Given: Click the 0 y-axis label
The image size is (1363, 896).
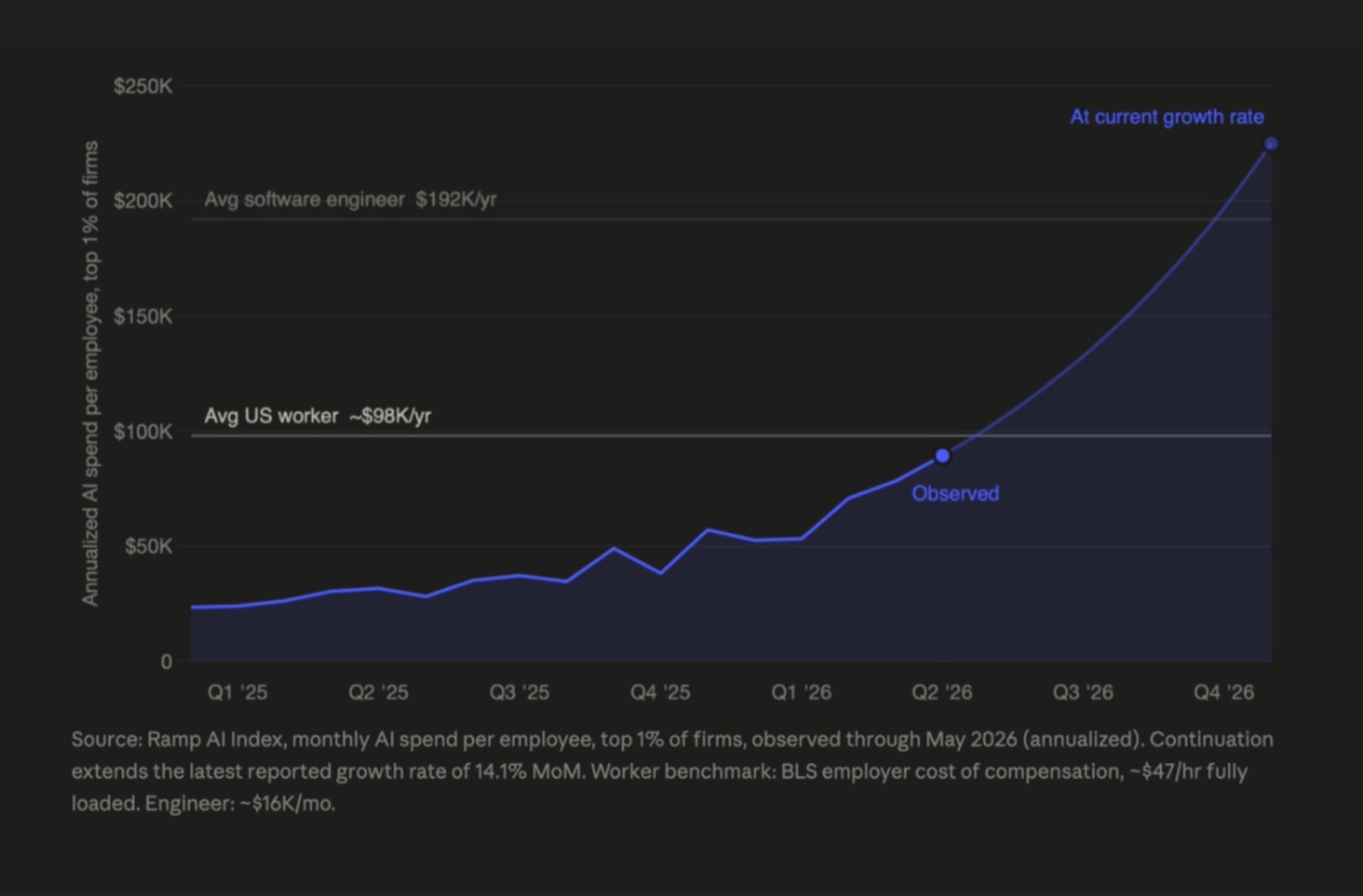Looking at the screenshot, I should click(166, 662).
